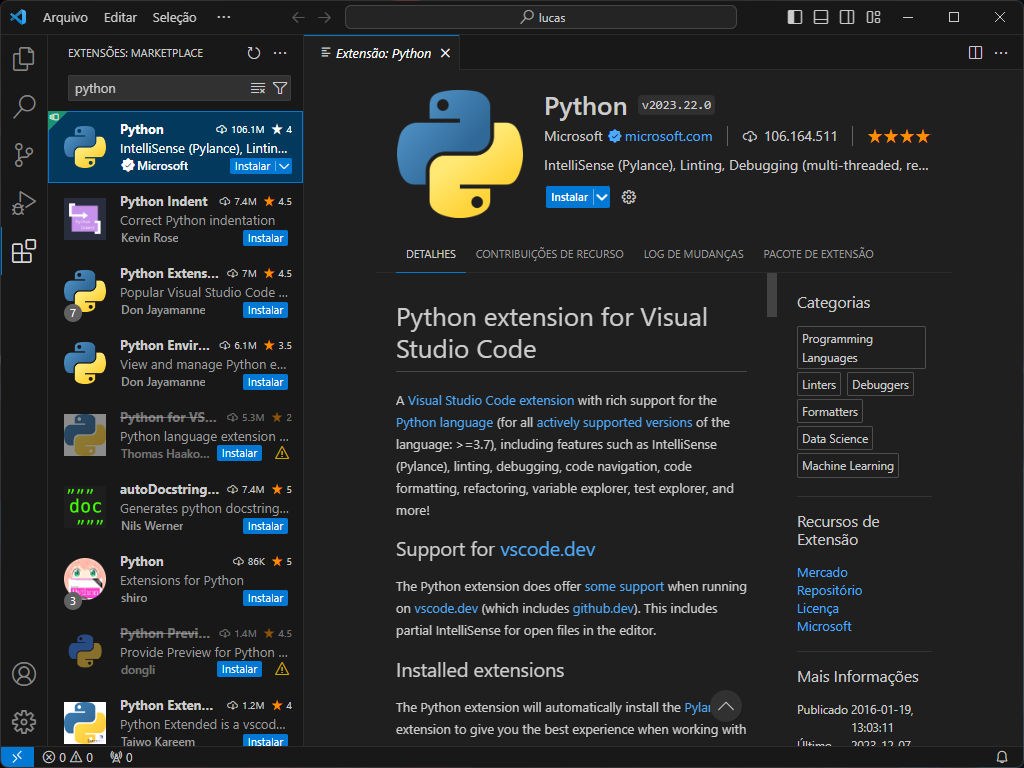Open the Views and More Actions menu in Extensions
The width and height of the screenshot is (1024, 768).
pos(280,53)
